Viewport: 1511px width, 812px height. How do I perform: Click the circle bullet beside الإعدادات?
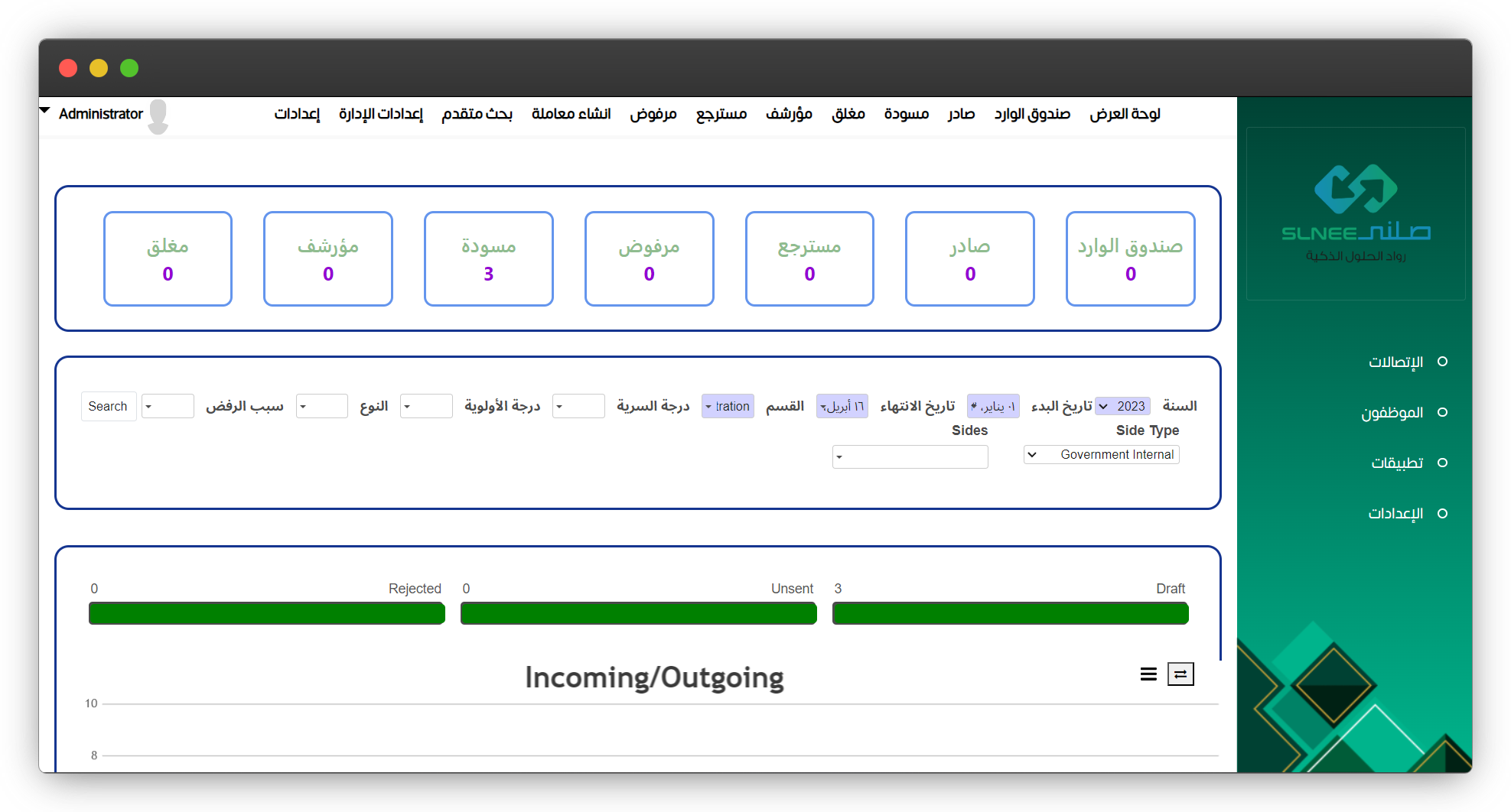(x=1442, y=514)
